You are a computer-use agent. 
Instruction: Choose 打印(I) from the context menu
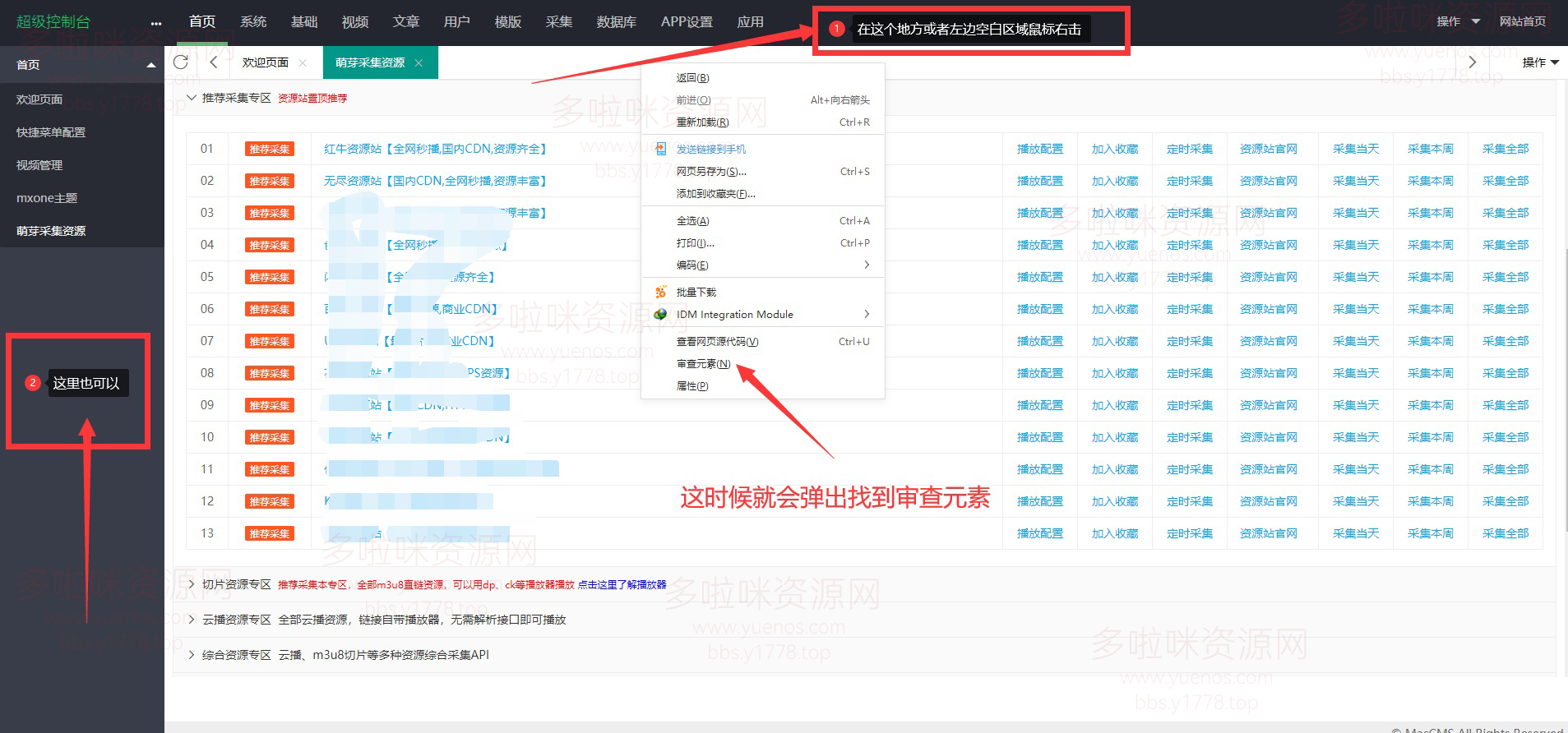[x=695, y=243]
